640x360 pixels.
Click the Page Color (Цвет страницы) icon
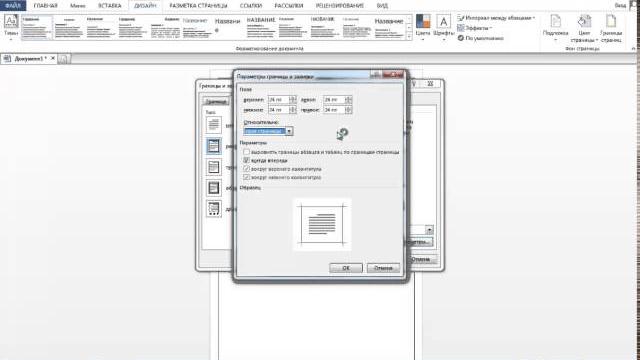point(584,21)
